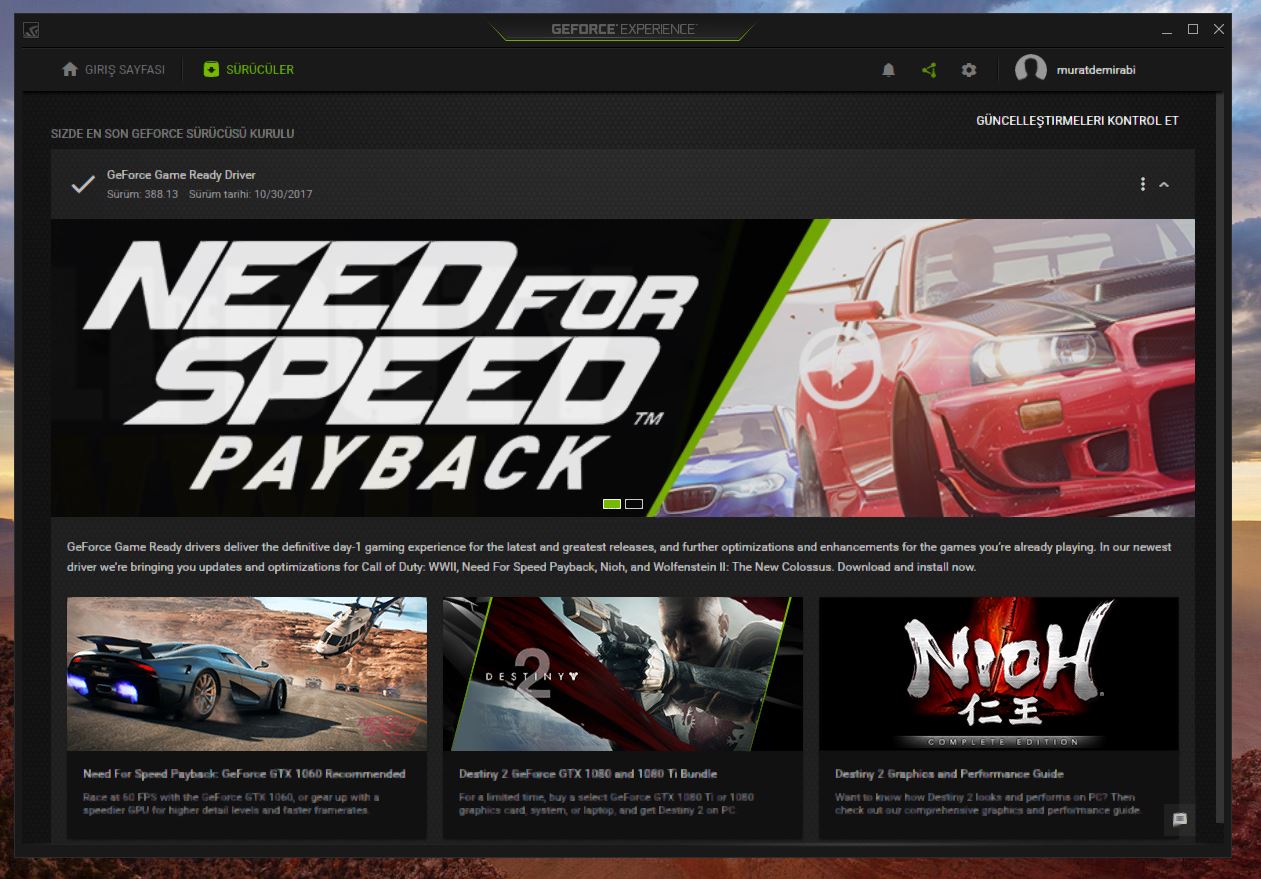Click the installed driver checkmark icon
The image size is (1261, 879).
click(83, 184)
